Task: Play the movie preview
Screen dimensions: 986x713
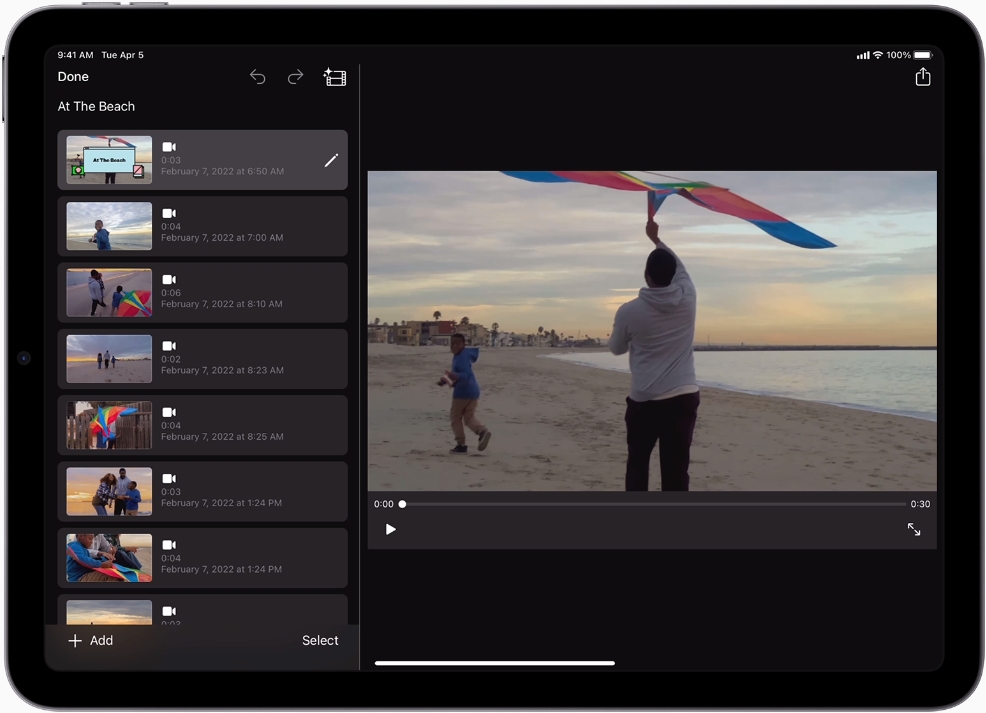Action: tap(390, 530)
